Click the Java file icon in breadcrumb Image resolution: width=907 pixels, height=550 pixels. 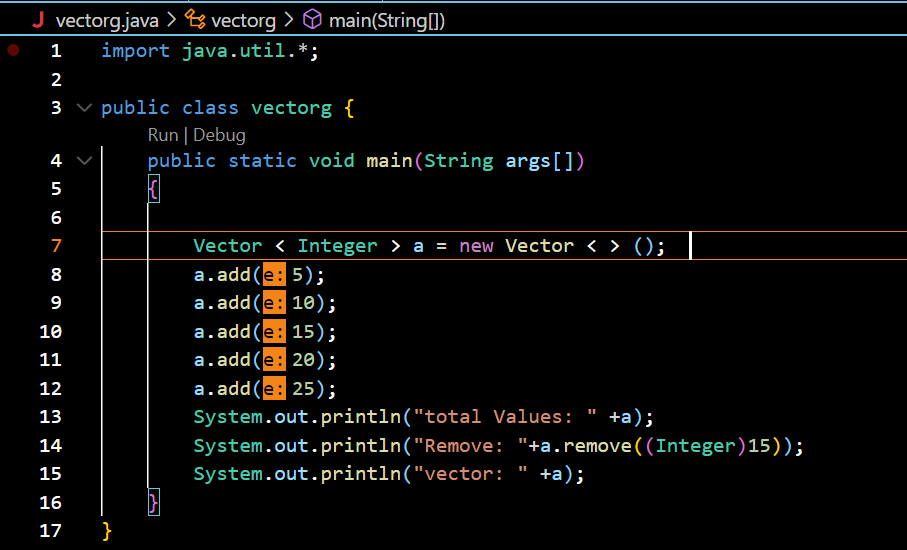pos(38,20)
